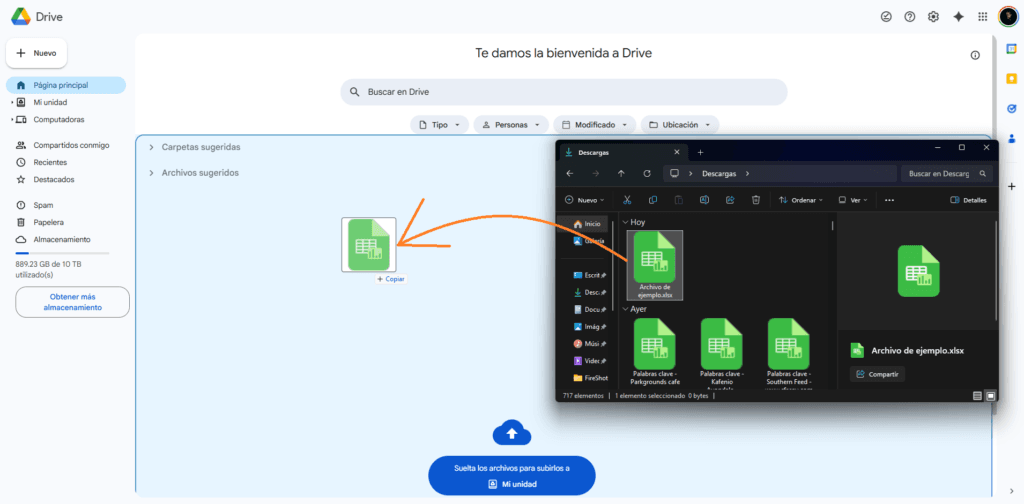Go back in the Descargas Explorer window
The width and height of the screenshot is (1024, 504).
tap(570, 174)
